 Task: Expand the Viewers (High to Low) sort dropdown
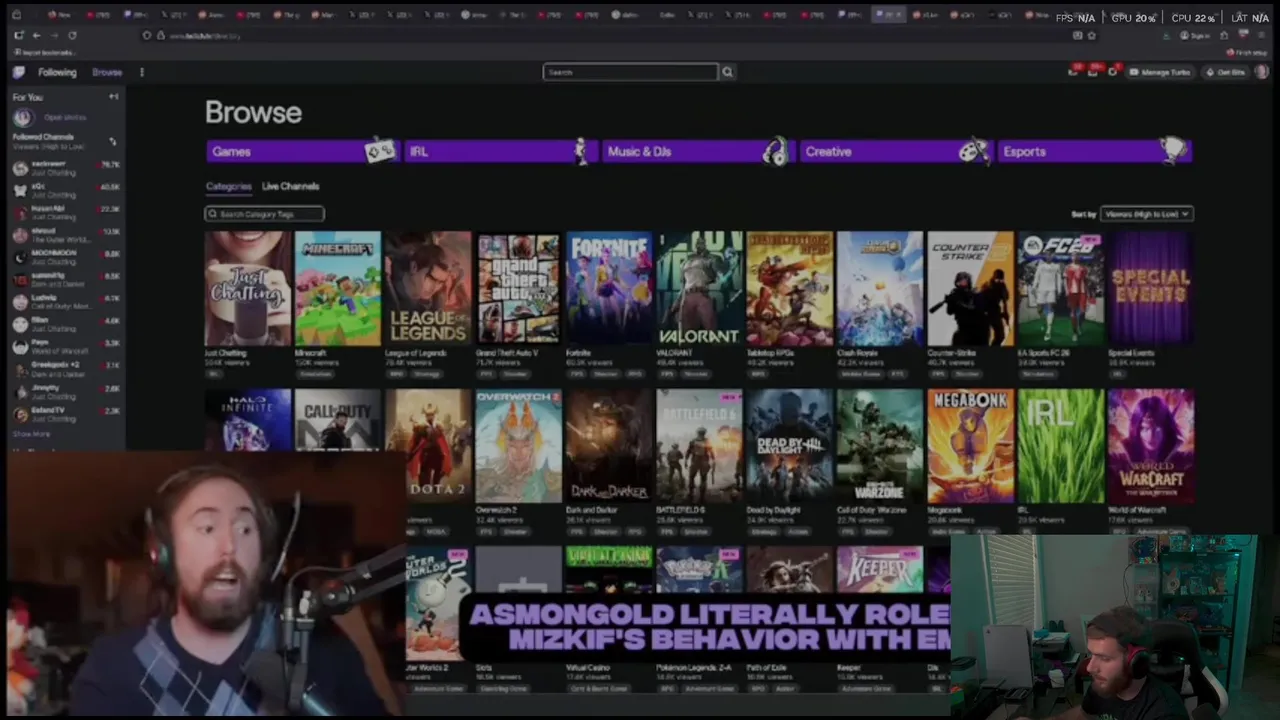click(1146, 214)
